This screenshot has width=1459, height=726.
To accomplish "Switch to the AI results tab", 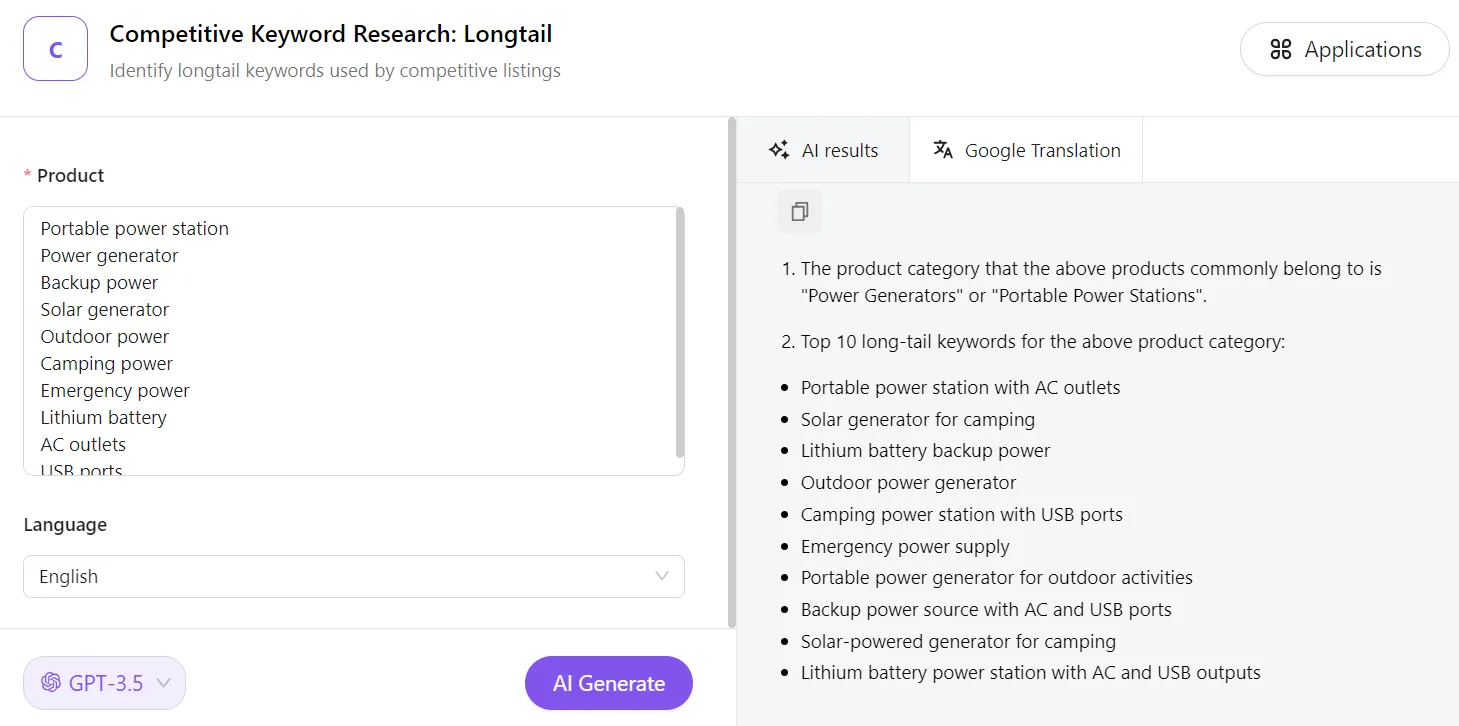I will (823, 150).
